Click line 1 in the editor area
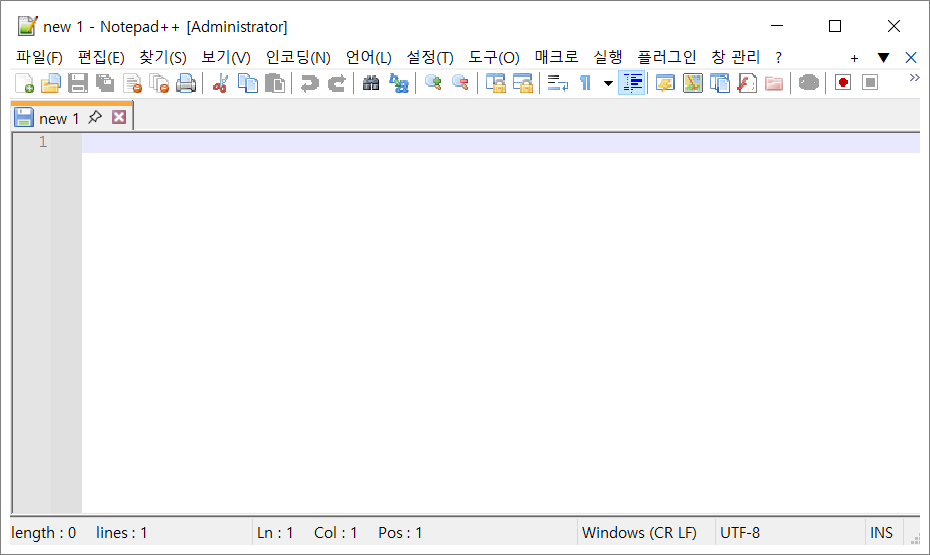This screenshot has width=930, height=555. click(501, 142)
